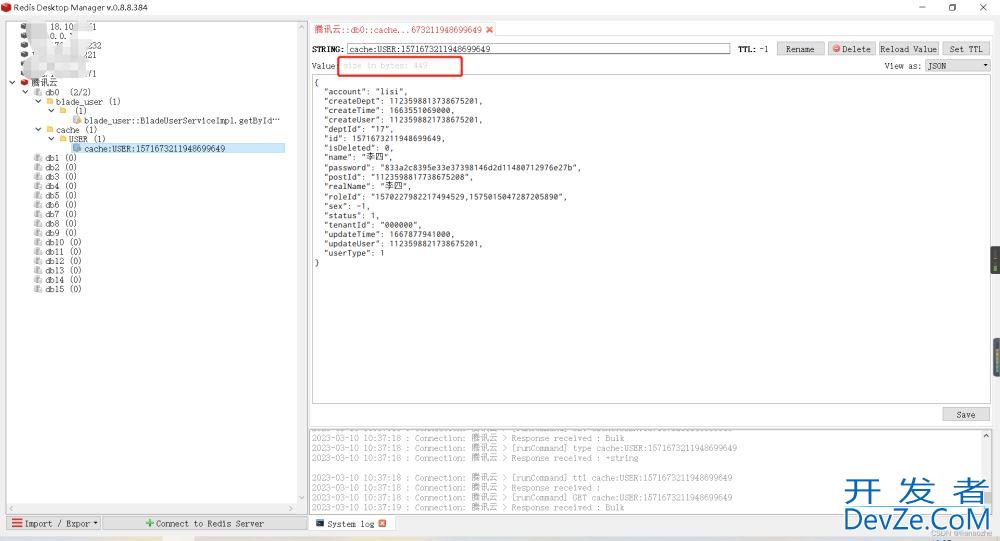Click the db3 database icon
Image resolution: width=1000 pixels, height=541 pixels.
(x=38, y=176)
